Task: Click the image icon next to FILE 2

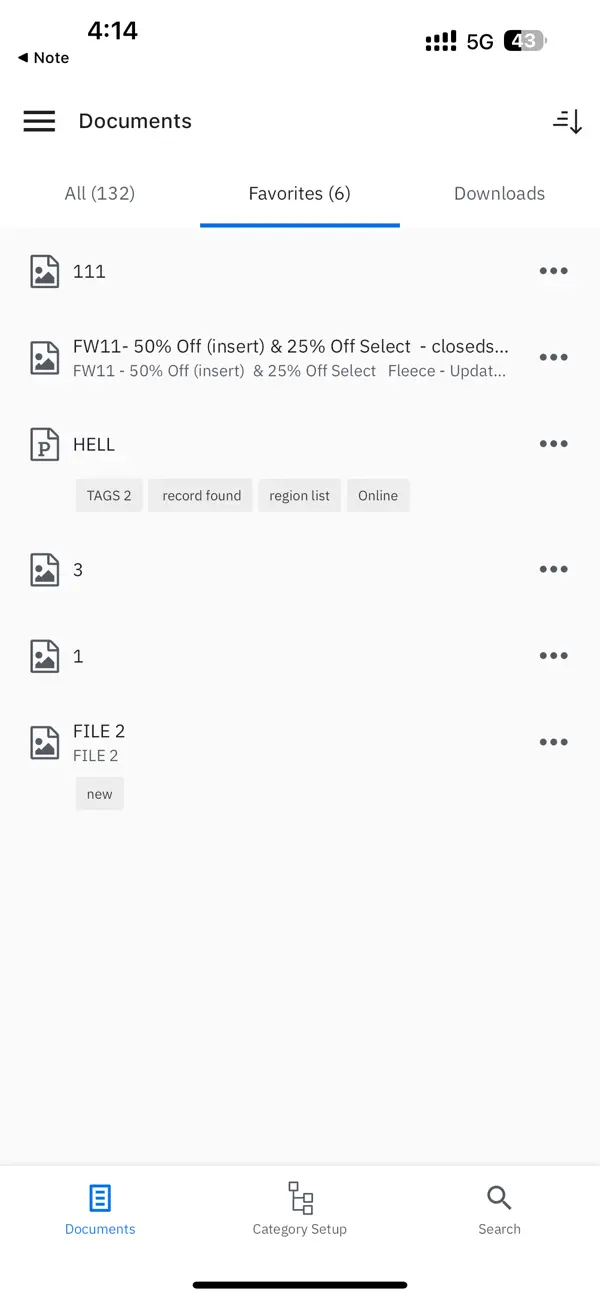Action: (x=44, y=742)
